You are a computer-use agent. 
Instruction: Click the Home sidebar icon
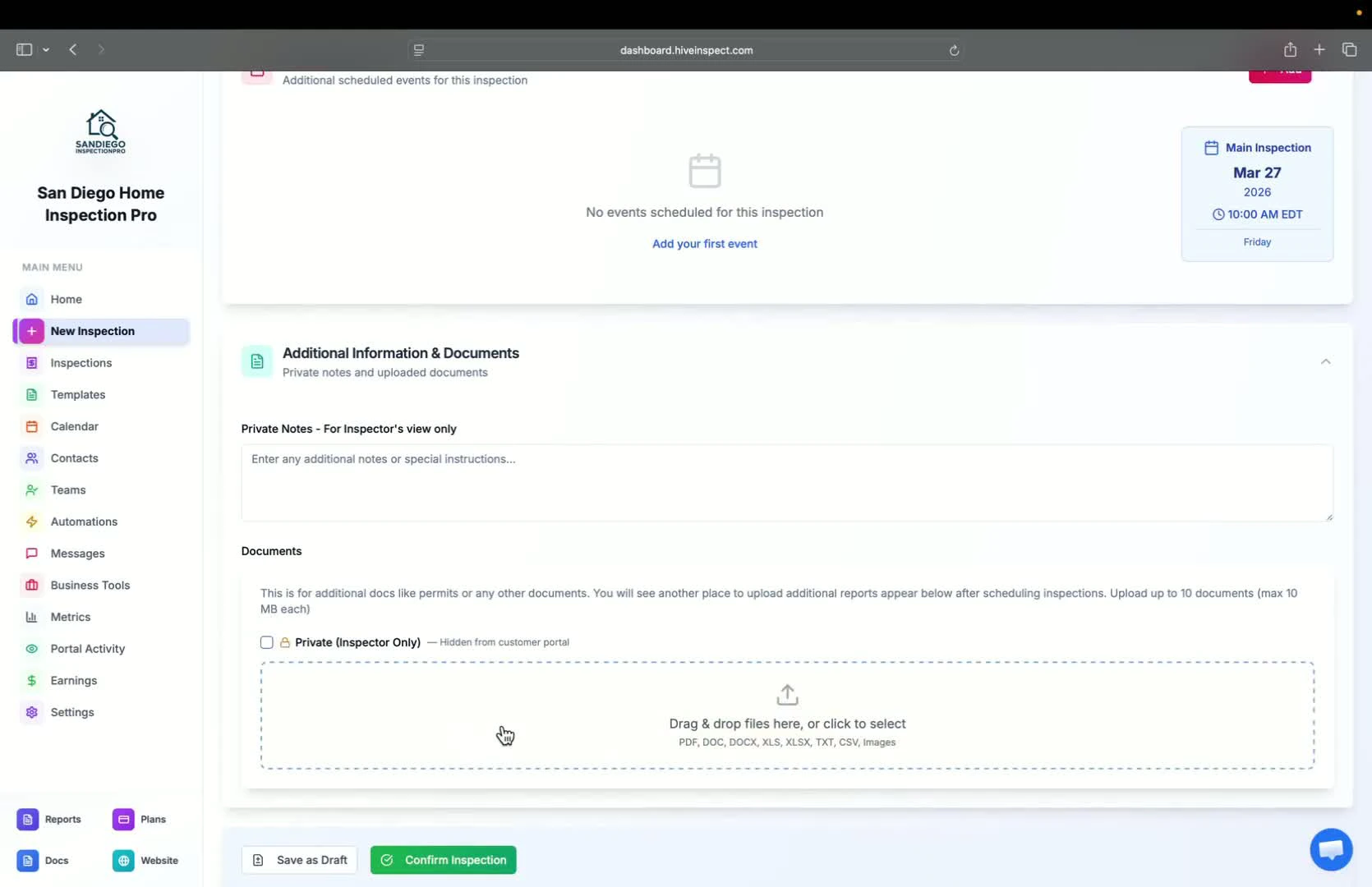point(31,300)
